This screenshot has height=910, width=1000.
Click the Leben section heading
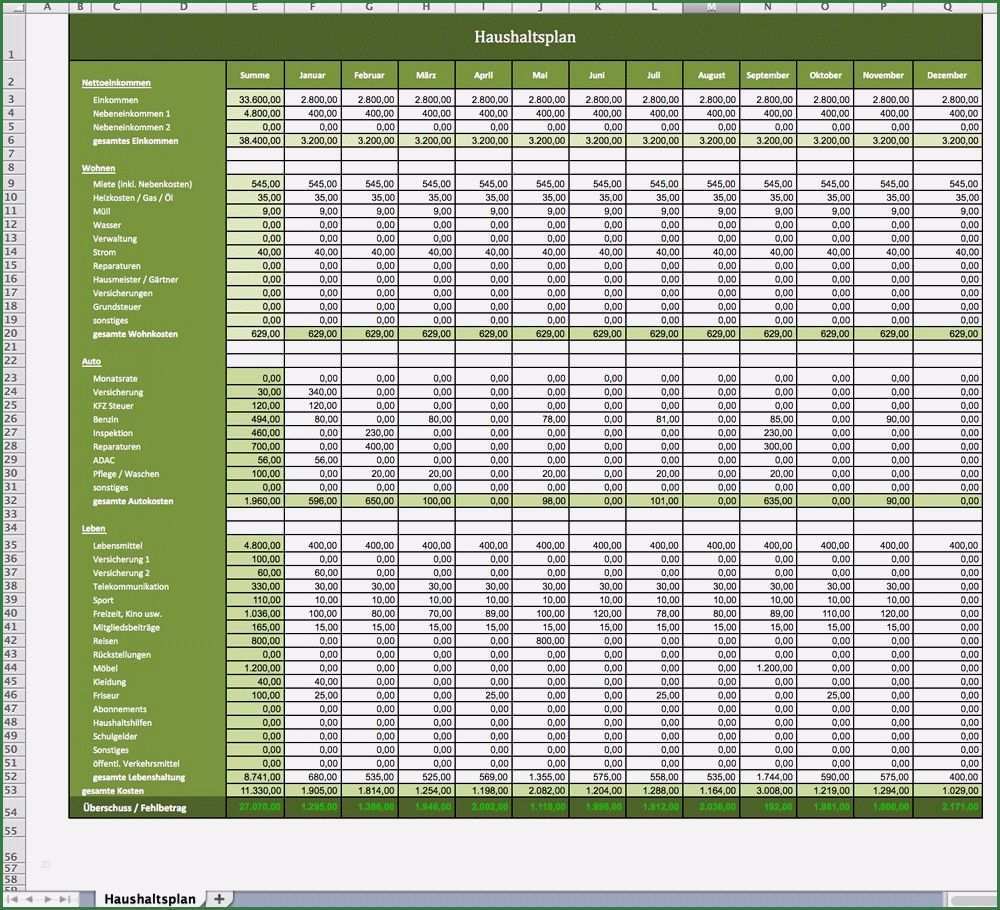pos(93,528)
